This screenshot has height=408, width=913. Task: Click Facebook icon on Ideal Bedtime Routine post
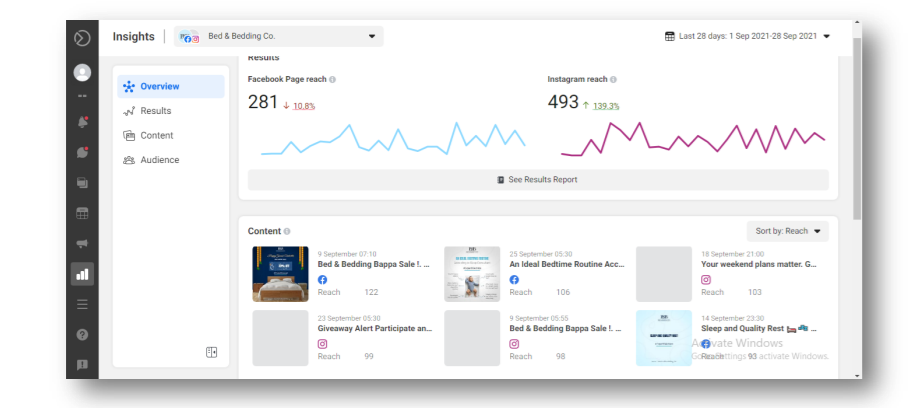pos(514,279)
